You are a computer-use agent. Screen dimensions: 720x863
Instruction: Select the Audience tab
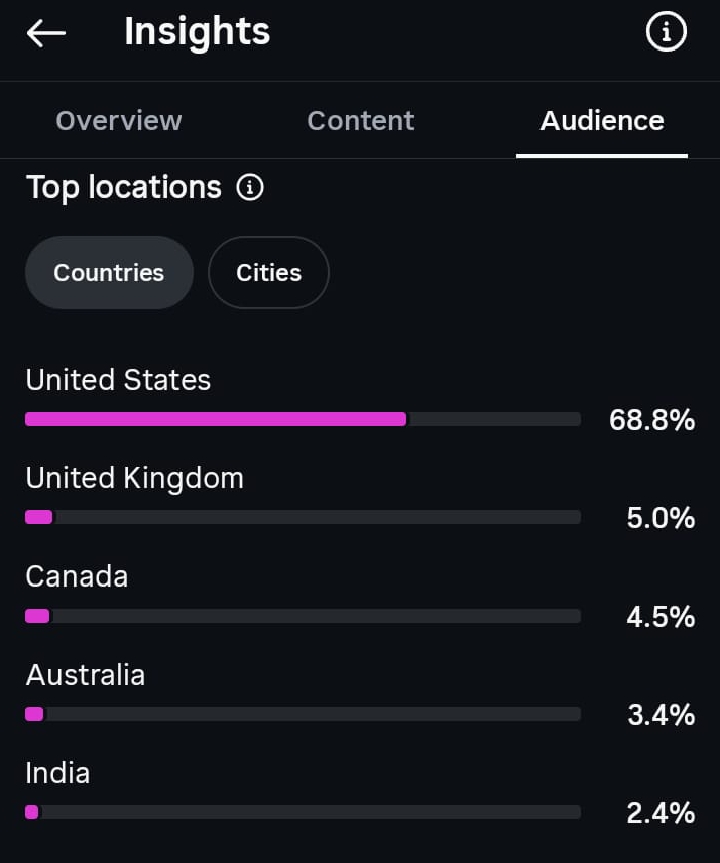[x=602, y=121]
